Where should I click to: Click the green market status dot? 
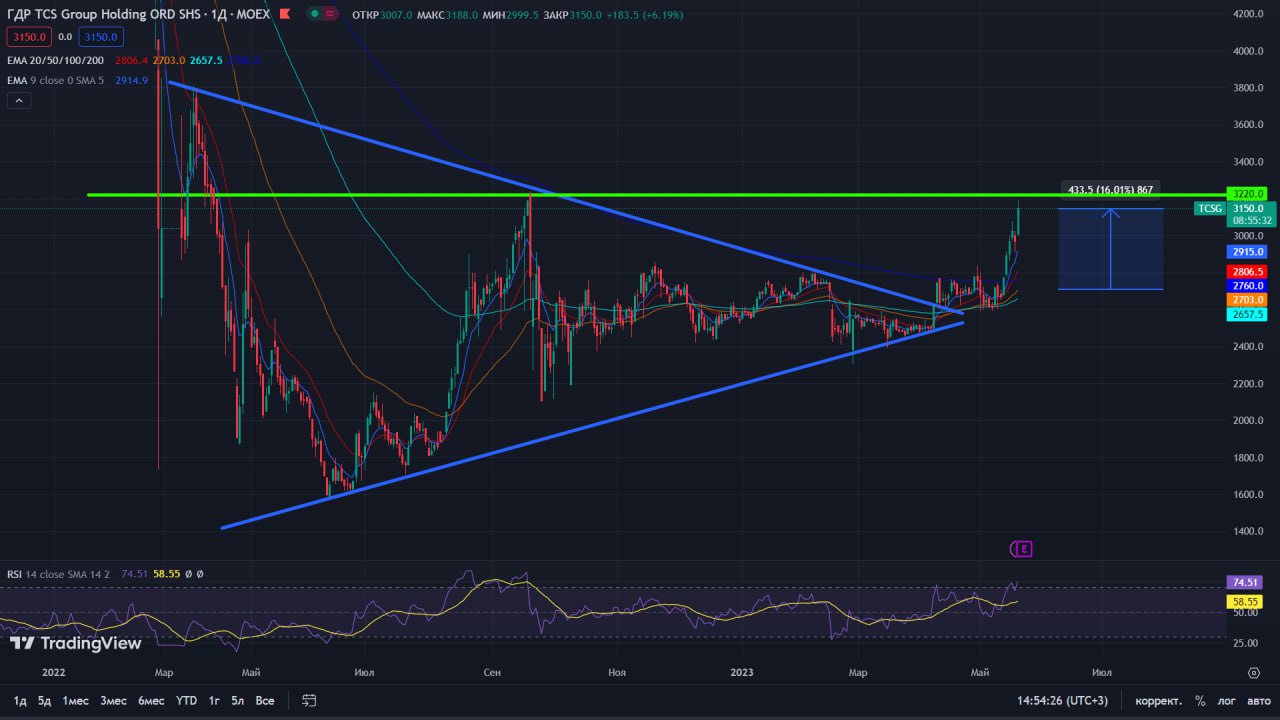tap(315, 14)
